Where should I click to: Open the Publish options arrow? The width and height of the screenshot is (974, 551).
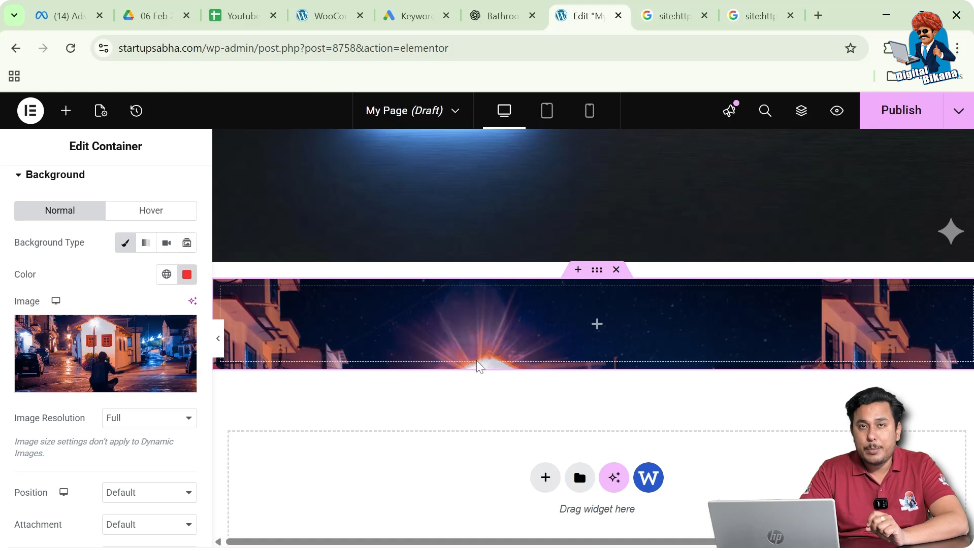coord(958,111)
